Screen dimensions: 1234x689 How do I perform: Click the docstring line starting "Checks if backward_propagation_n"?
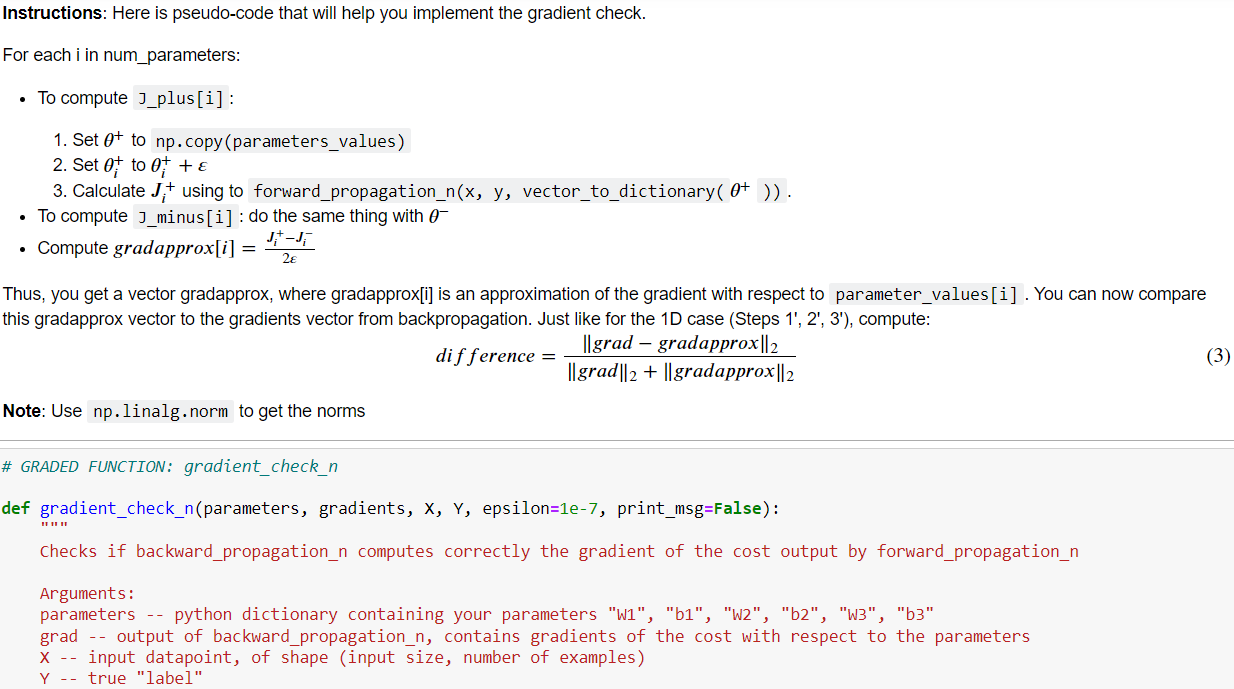coord(559,551)
